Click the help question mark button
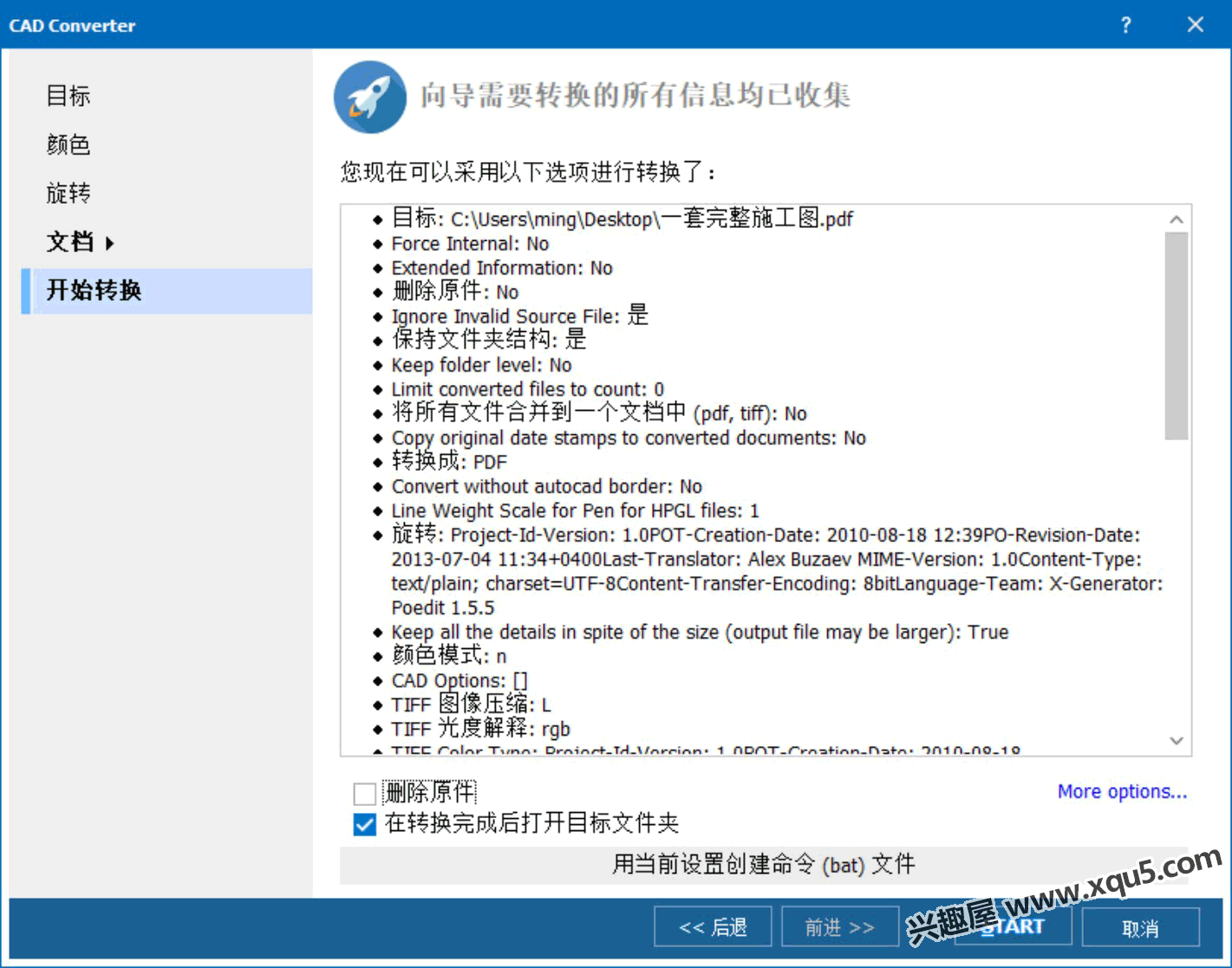Screen dimensions: 1232x968 pos(1125,25)
